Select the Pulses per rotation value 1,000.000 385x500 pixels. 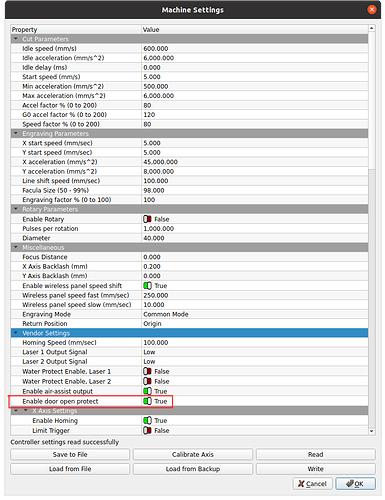pyautogui.click(x=159, y=229)
